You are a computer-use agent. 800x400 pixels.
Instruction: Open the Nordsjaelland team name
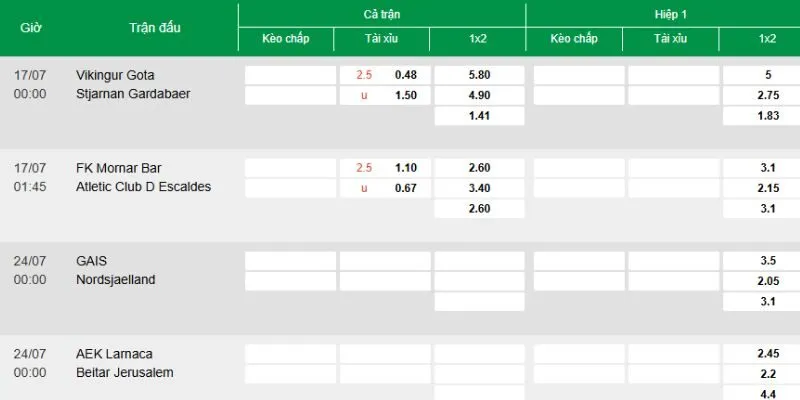pyautogui.click(x=116, y=280)
